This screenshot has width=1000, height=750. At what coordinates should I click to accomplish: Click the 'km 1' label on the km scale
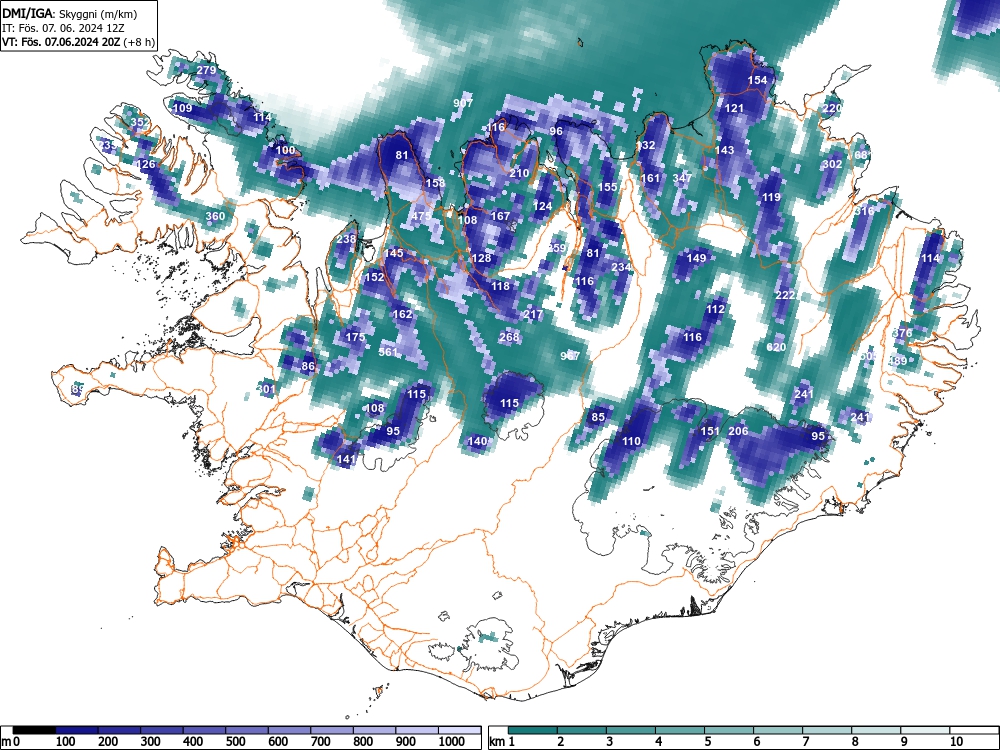(502, 742)
